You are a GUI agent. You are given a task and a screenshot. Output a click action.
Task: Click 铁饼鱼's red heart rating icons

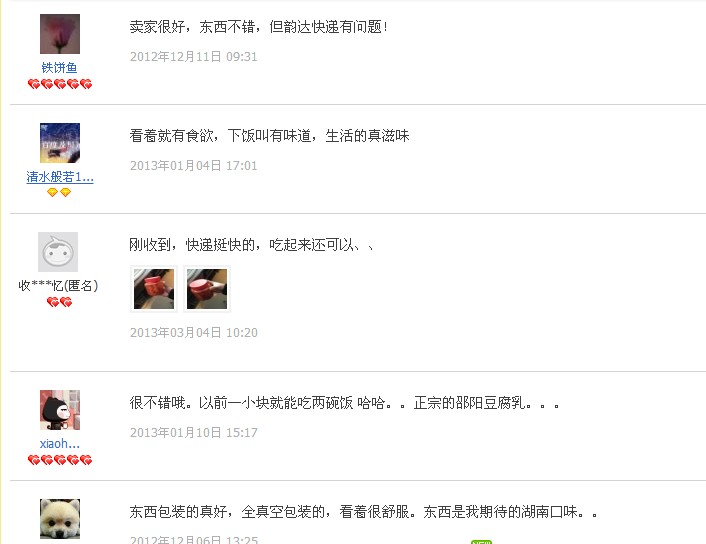coord(60,84)
